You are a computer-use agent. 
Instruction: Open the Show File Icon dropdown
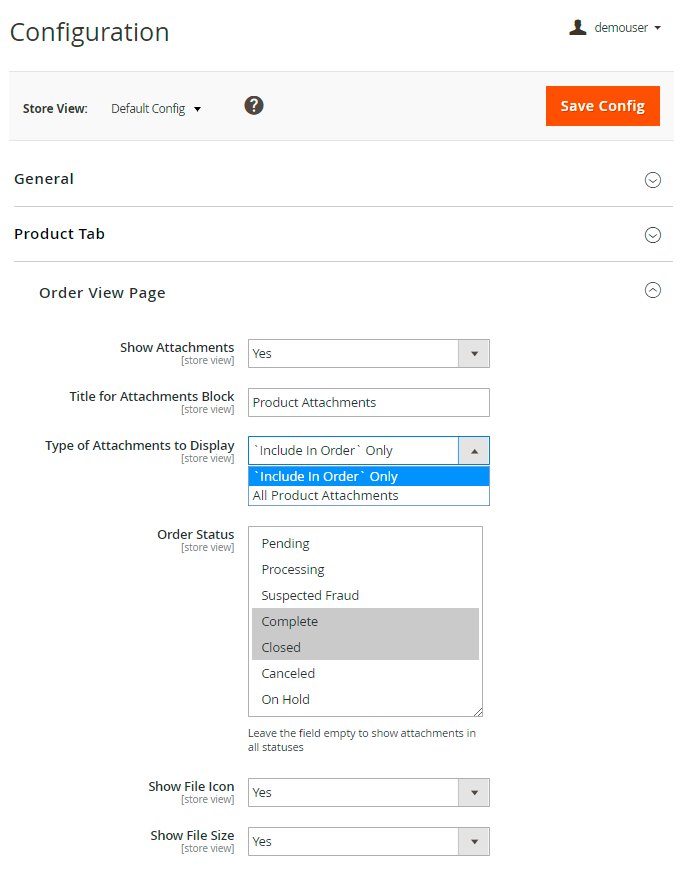pos(368,792)
